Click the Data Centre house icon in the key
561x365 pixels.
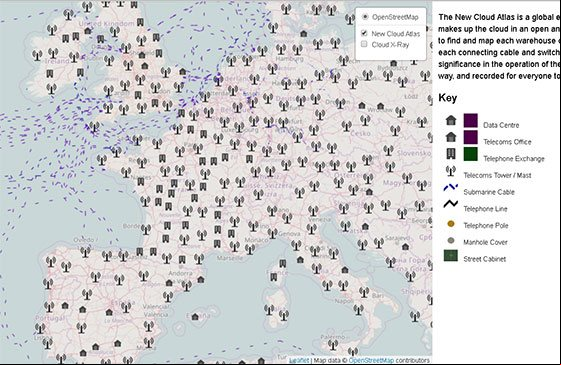click(x=451, y=120)
